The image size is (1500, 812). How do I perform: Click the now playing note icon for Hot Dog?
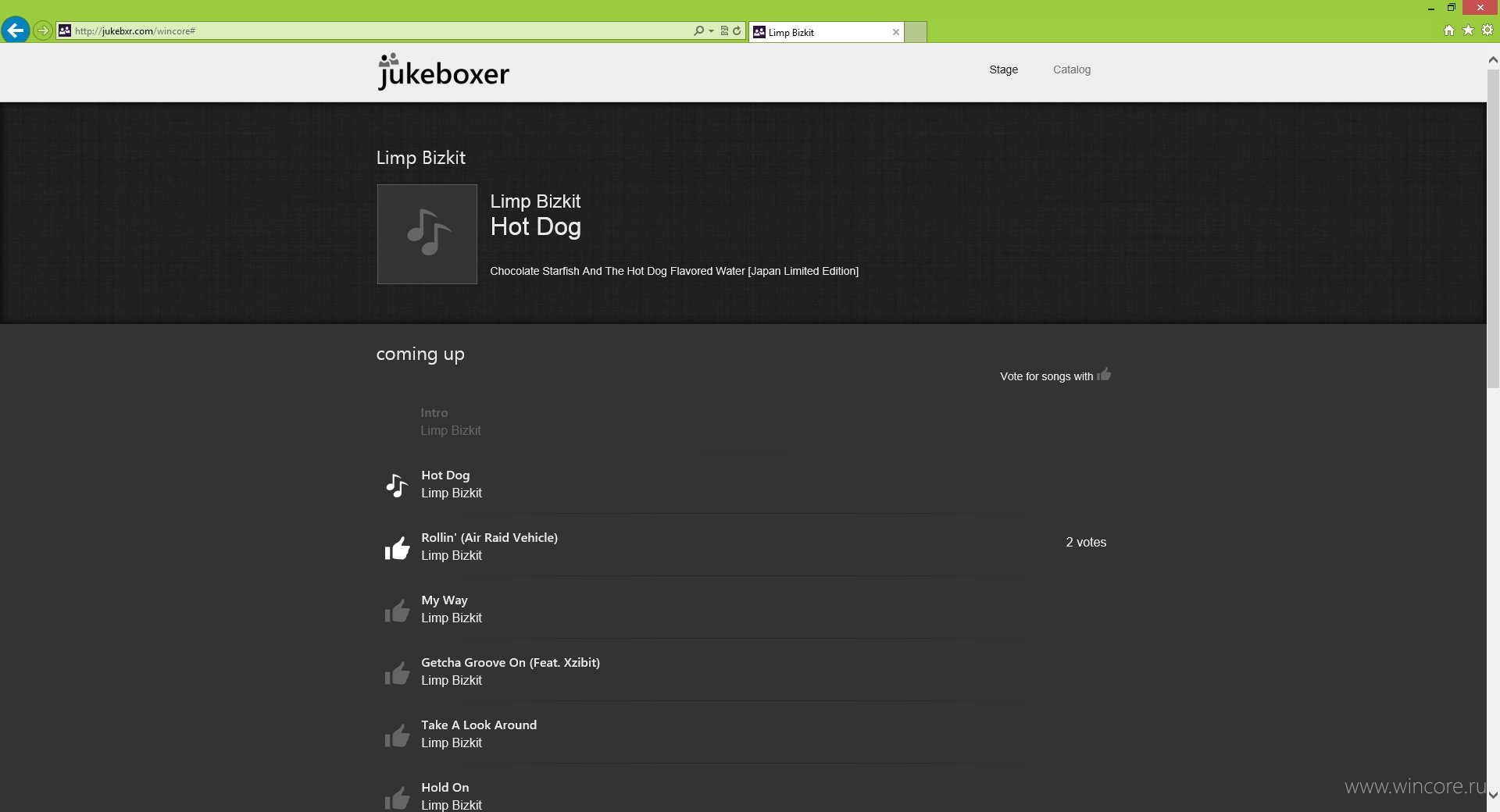click(x=397, y=486)
